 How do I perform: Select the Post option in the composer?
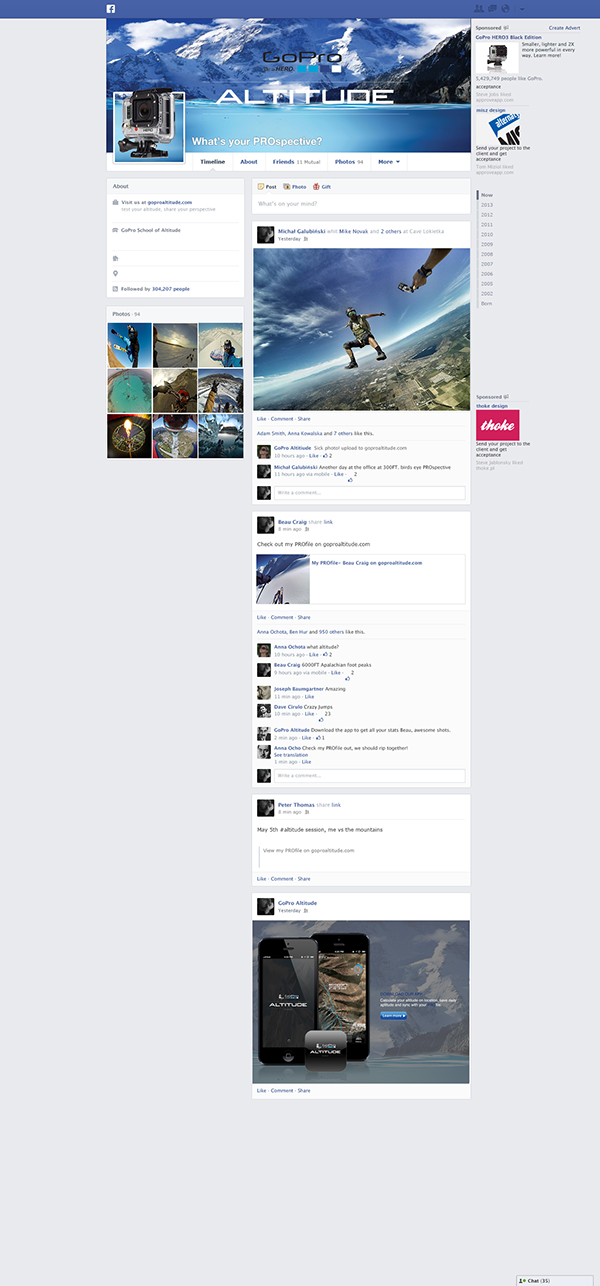coord(267,187)
